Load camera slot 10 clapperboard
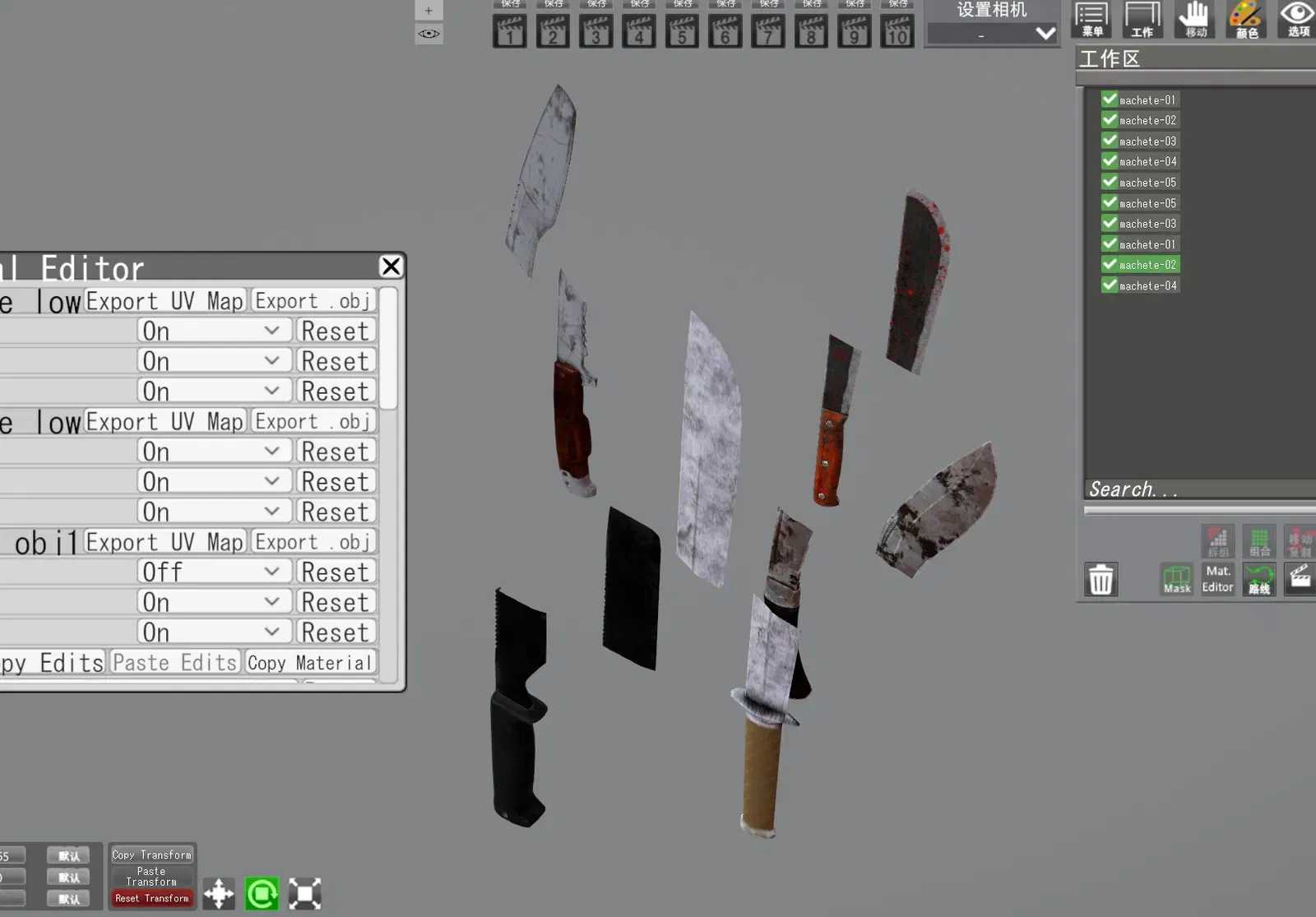Viewport: 1316px width, 917px height. (897, 32)
